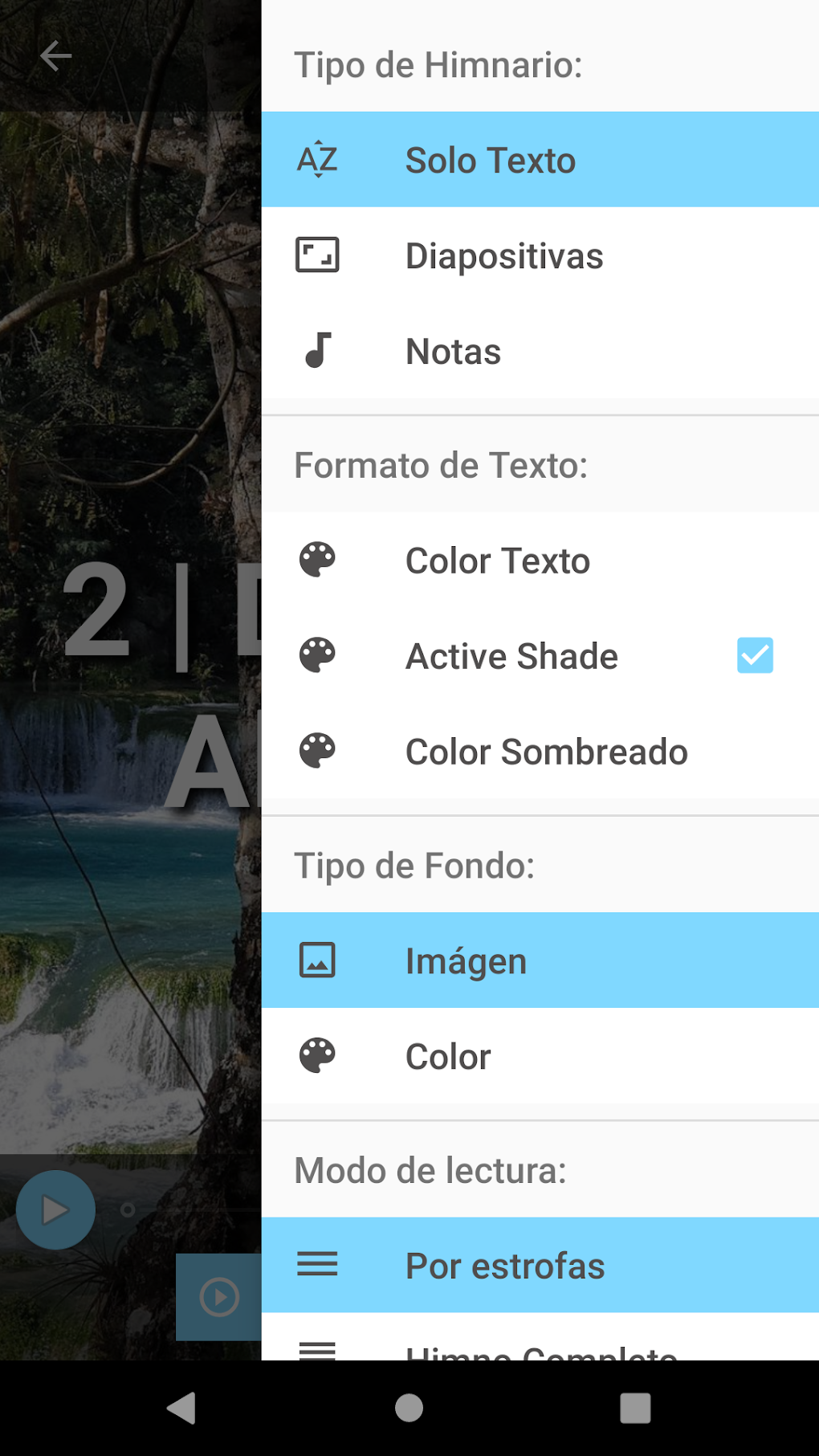Image resolution: width=819 pixels, height=1456 pixels.
Task: Open Color Texto setting
Action: tap(497, 561)
